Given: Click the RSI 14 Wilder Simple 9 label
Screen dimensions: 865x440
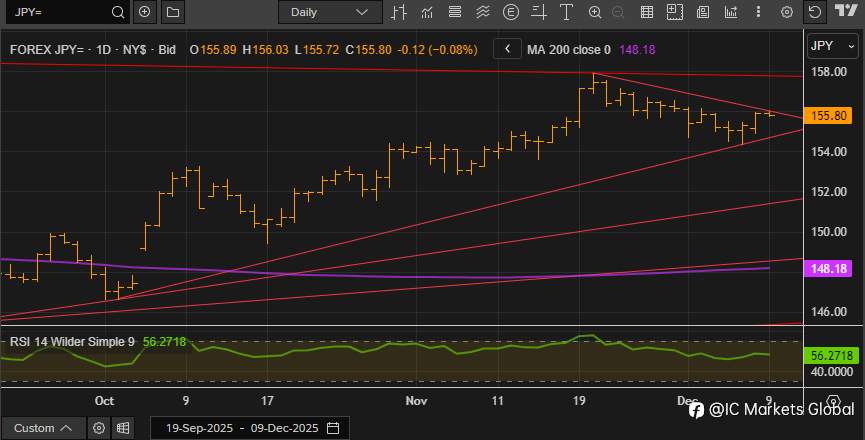Looking at the screenshot, I should pyautogui.click(x=72, y=342).
